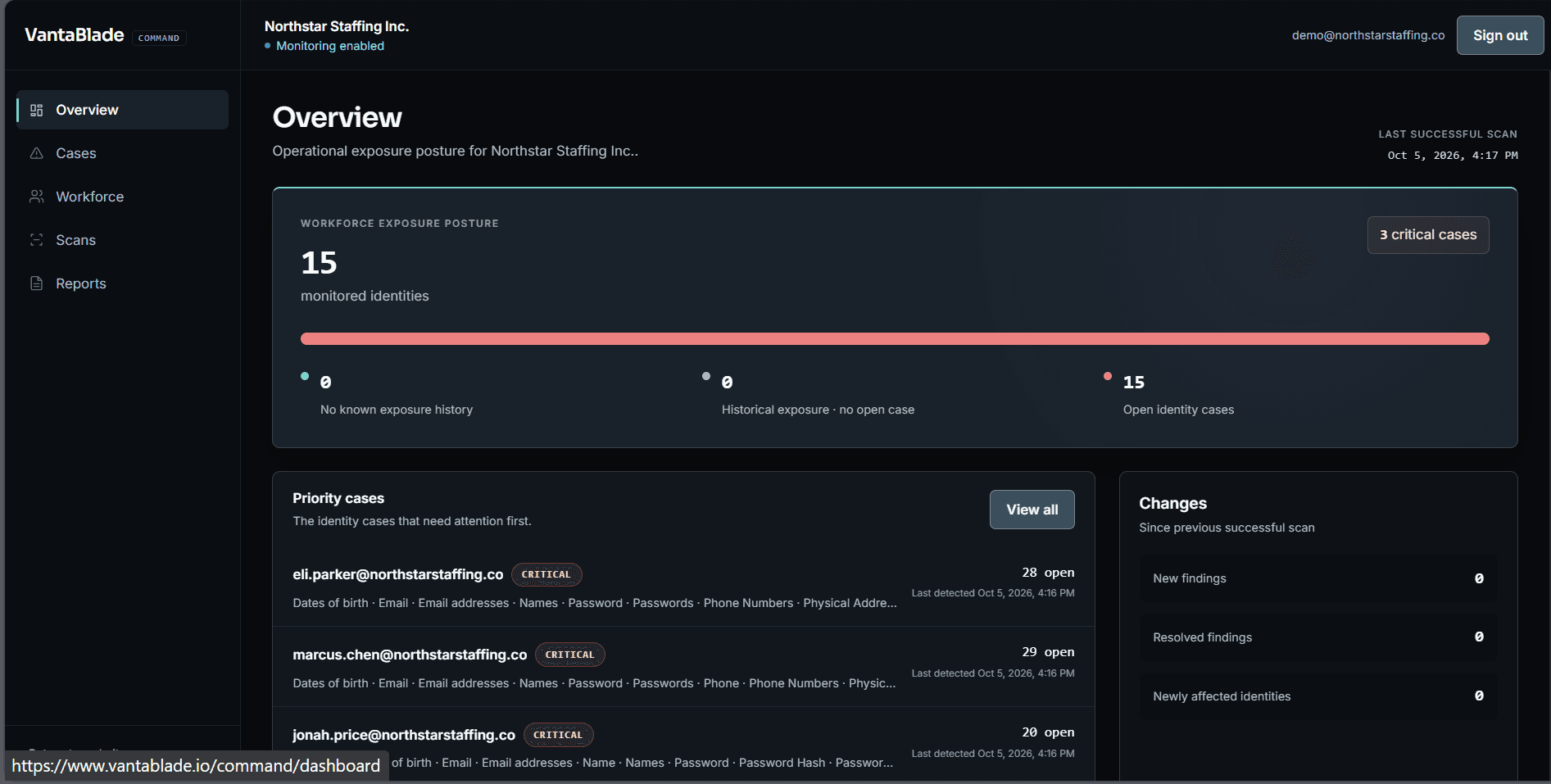1551x784 pixels.
Task: Click the red exposure posture bar
Action: [x=895, y=339]
